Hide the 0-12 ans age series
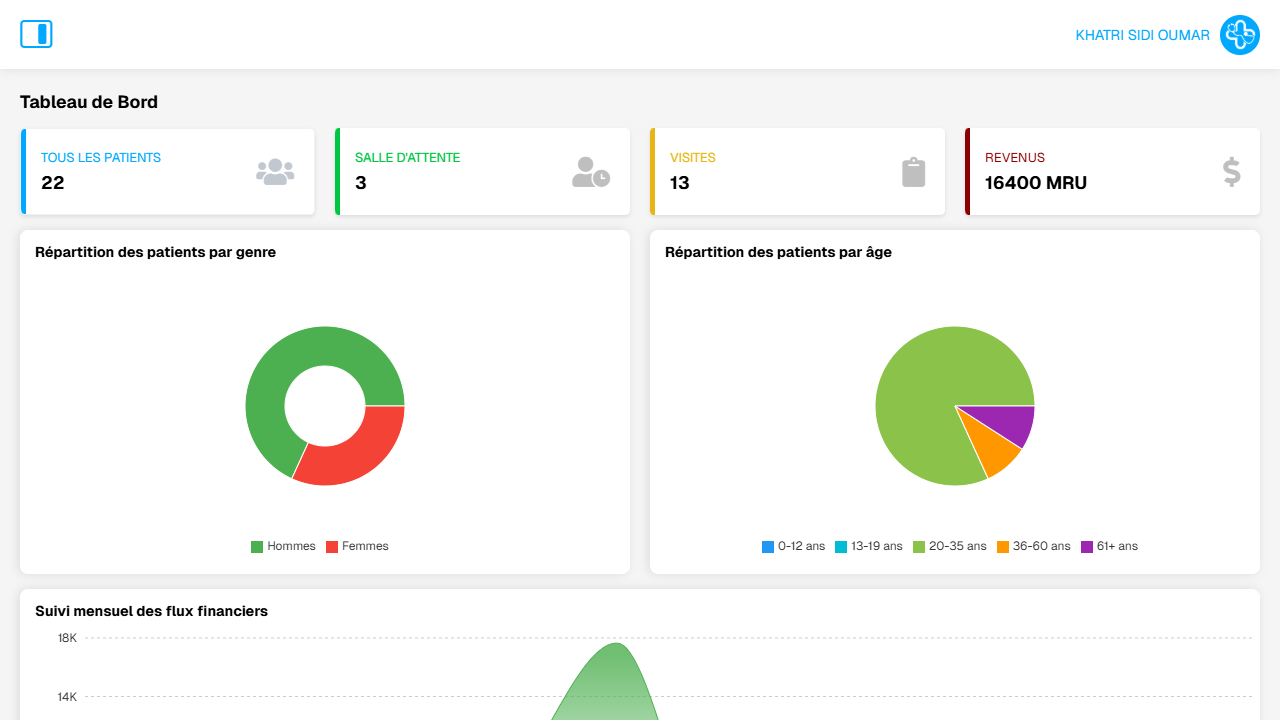The width and height of the screenshot is (1280, 720). click(793, 546)
